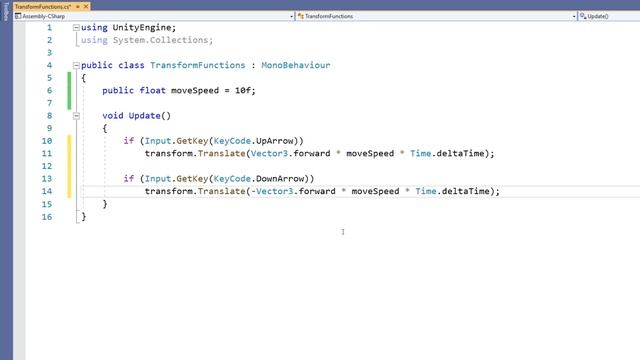Collapse the using directives block
The image size is (640, 360).
pyautogui.click(x=76, y=28)
